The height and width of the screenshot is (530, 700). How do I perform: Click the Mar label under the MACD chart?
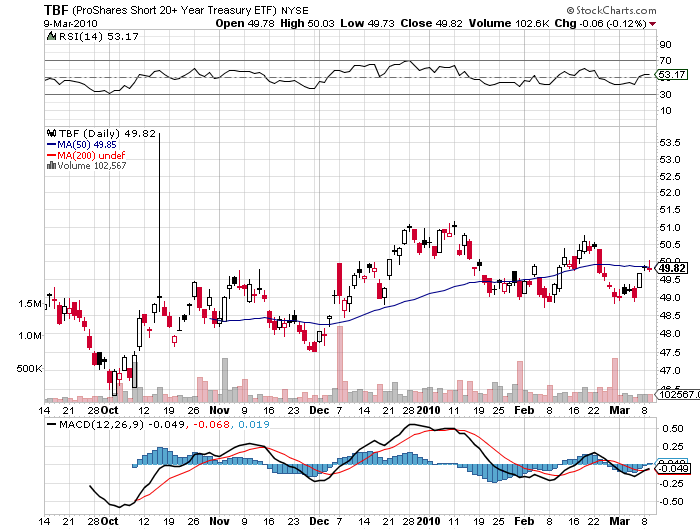pyautogui.click(x=620, y=521)
